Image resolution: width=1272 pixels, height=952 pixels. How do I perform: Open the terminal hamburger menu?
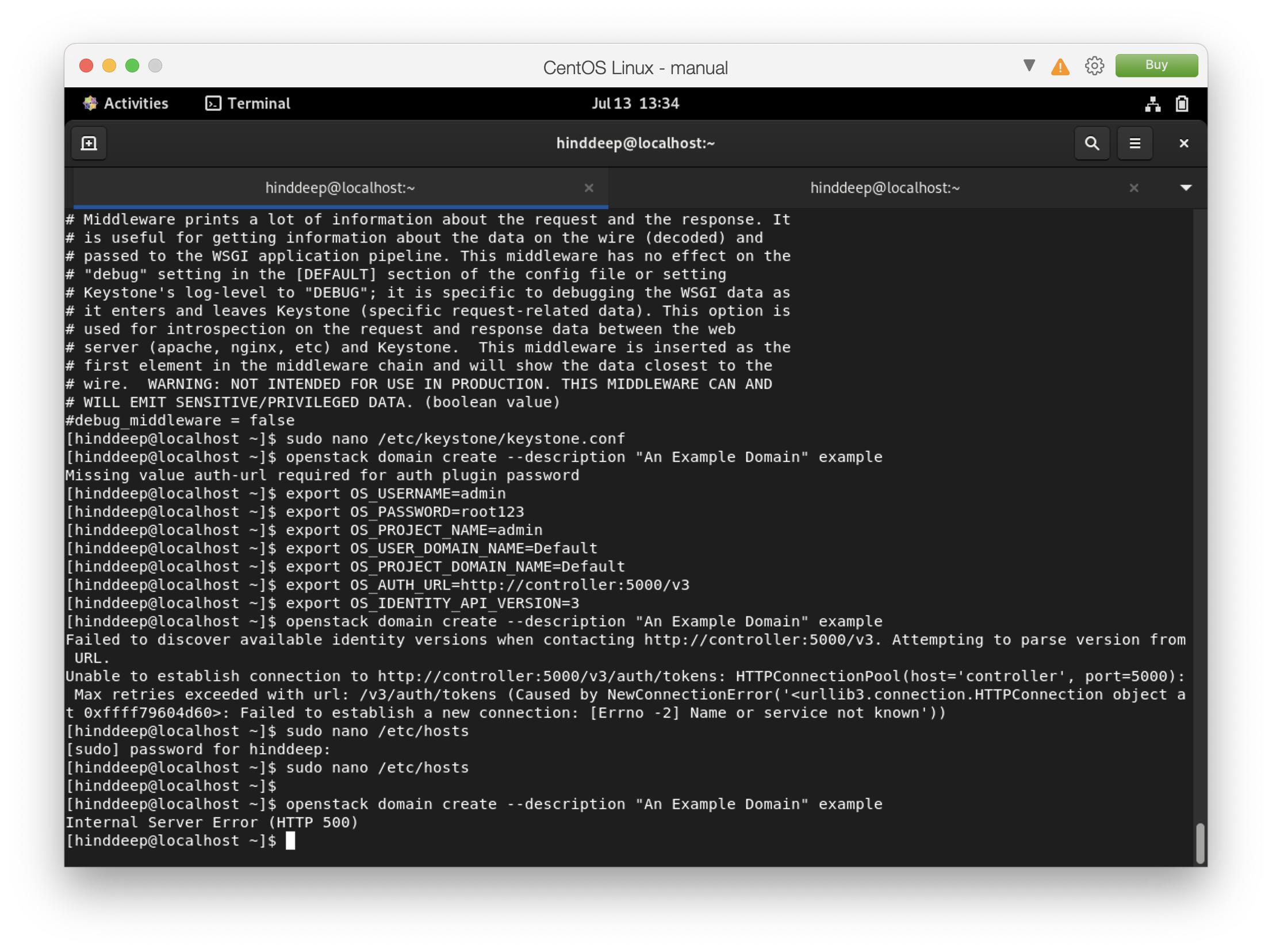(1135, 143)
